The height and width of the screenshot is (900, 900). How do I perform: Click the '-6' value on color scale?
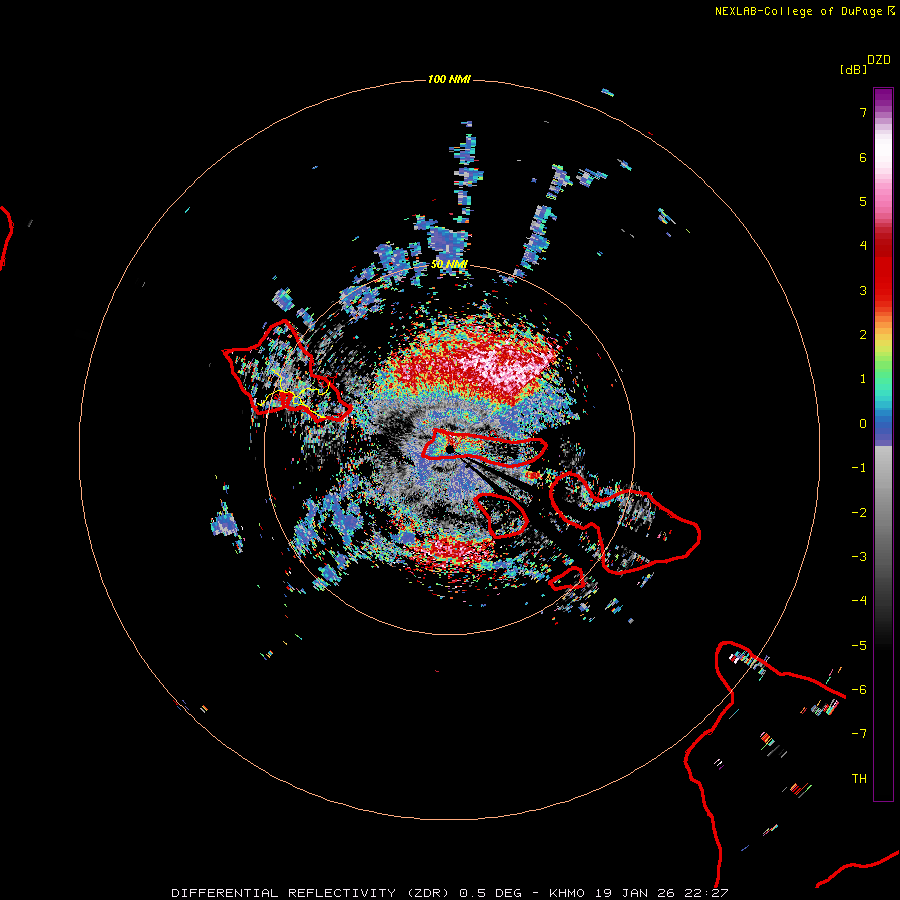point(859,690)
